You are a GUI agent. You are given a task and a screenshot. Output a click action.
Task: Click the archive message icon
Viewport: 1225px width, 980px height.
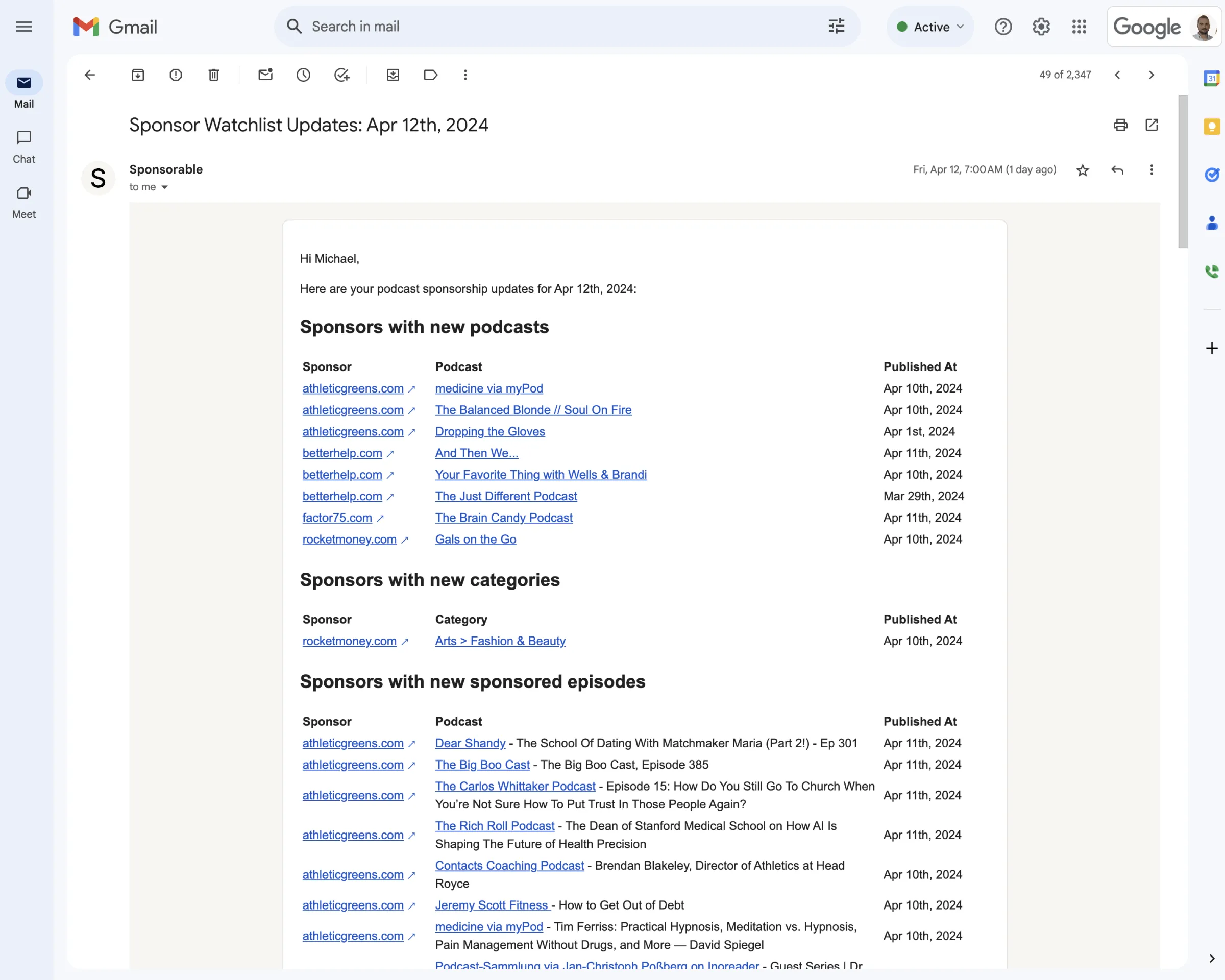pyautogui.click(x=138, y=74)
